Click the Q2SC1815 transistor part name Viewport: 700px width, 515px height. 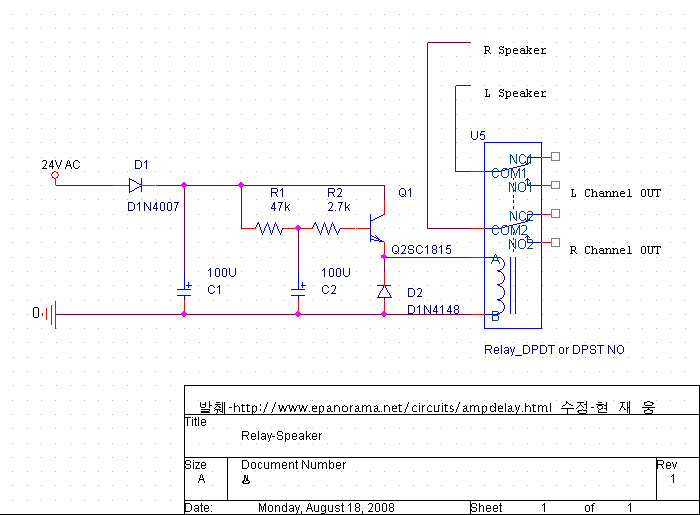pyautogui.click(x=421, y=249)
